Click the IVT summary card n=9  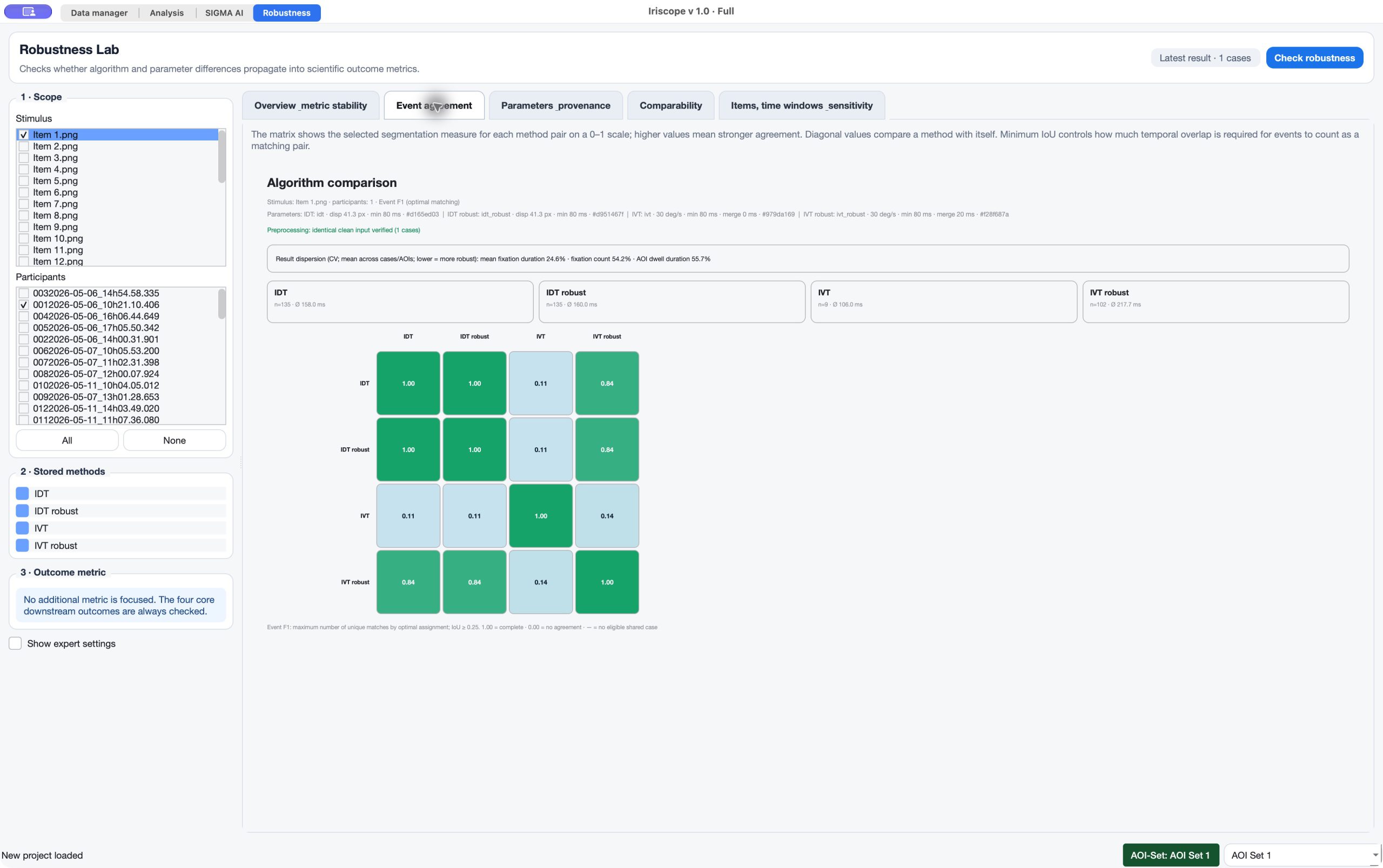pyautogui.click(x=944, y=301)
